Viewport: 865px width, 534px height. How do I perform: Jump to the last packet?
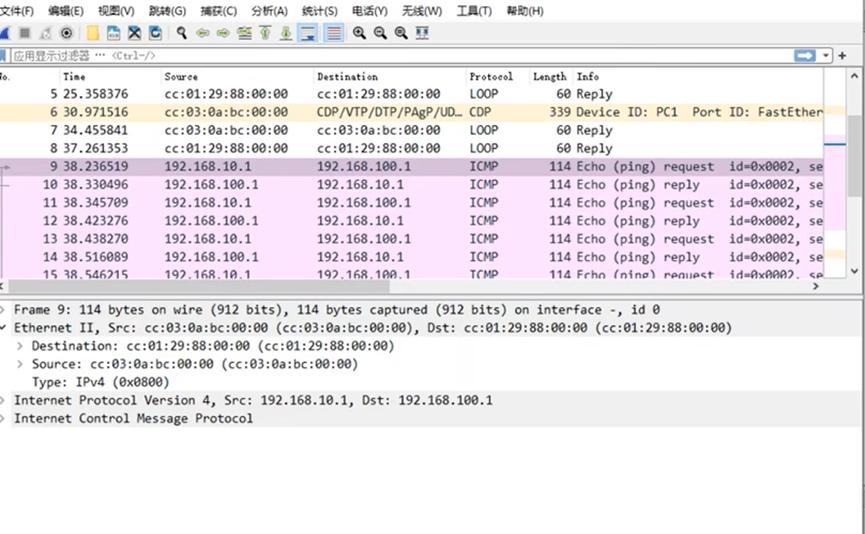point(286,33)
